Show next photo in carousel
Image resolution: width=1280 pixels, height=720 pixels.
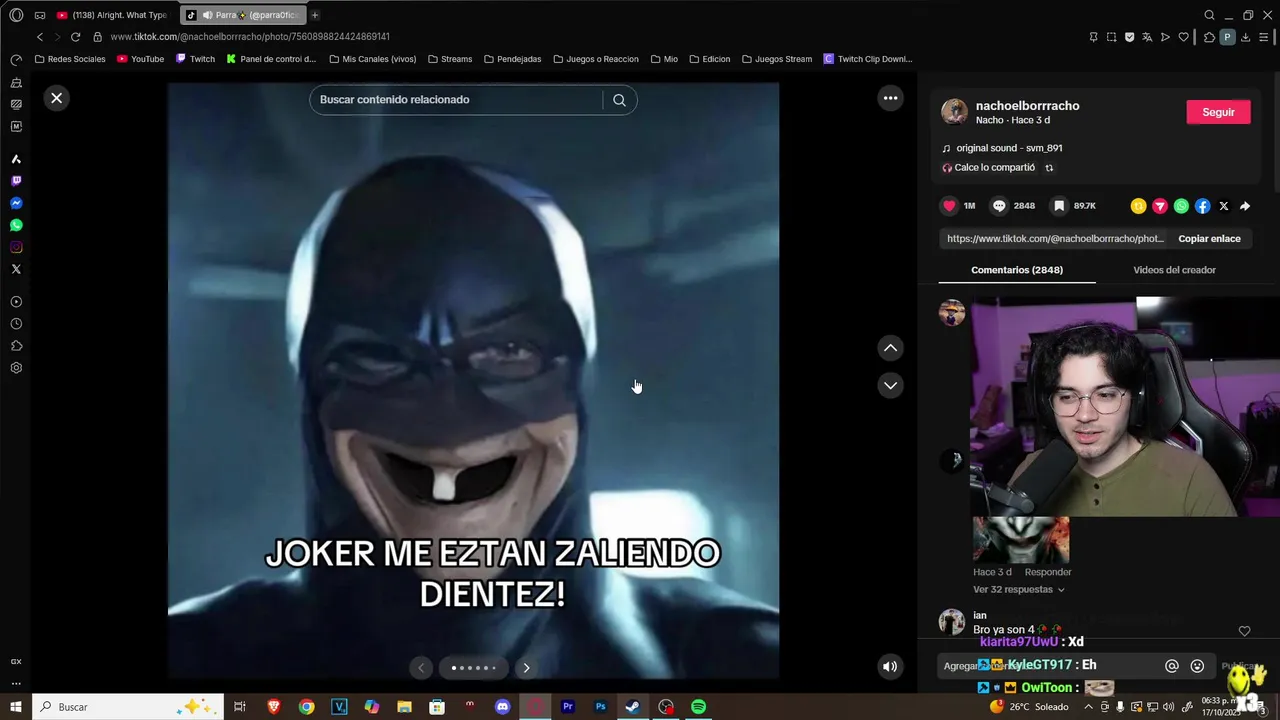[x=526, y=668]
